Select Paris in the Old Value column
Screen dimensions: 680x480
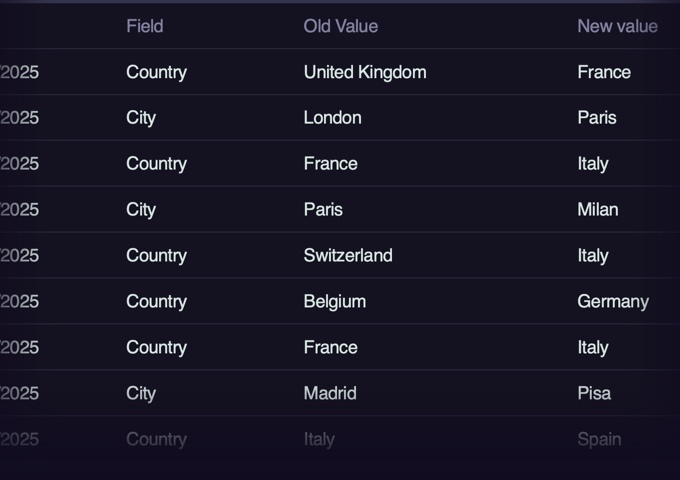(322, 210)
